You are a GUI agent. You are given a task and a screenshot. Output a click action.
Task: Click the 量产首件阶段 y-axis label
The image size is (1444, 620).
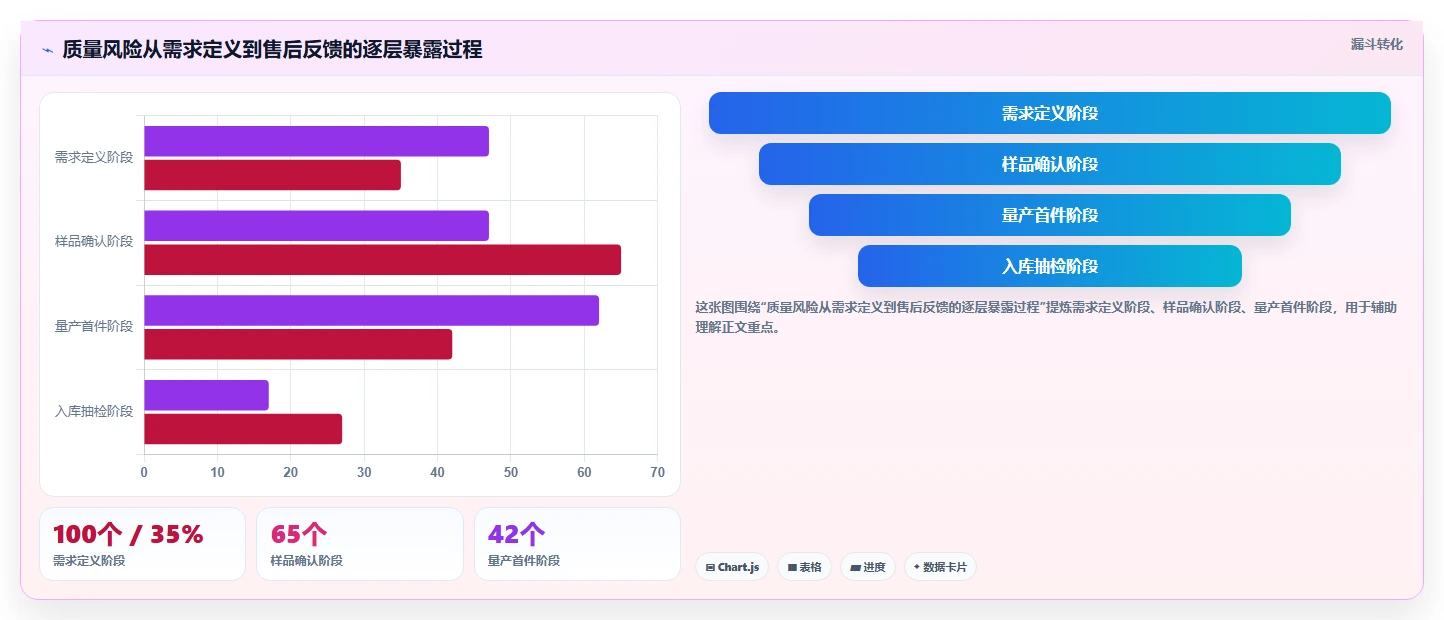click(x=94, y=327)
